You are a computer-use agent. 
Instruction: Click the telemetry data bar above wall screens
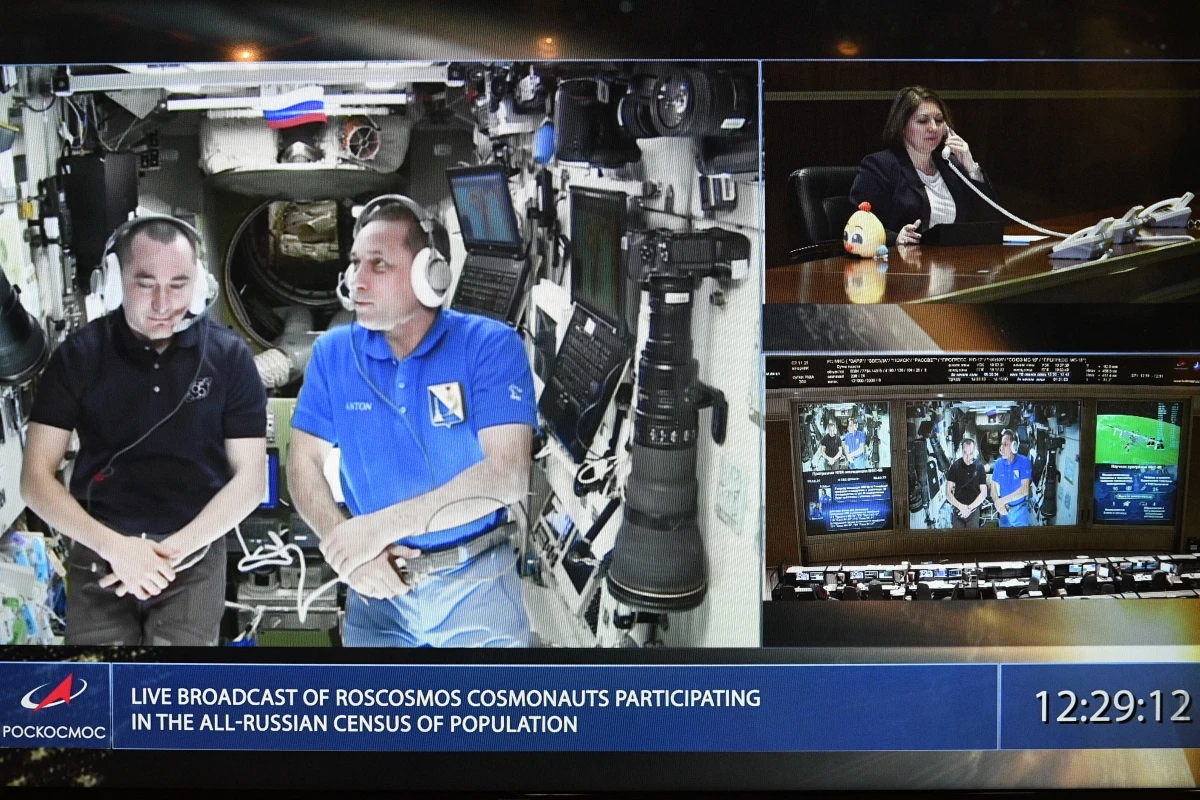pos(980,371)
